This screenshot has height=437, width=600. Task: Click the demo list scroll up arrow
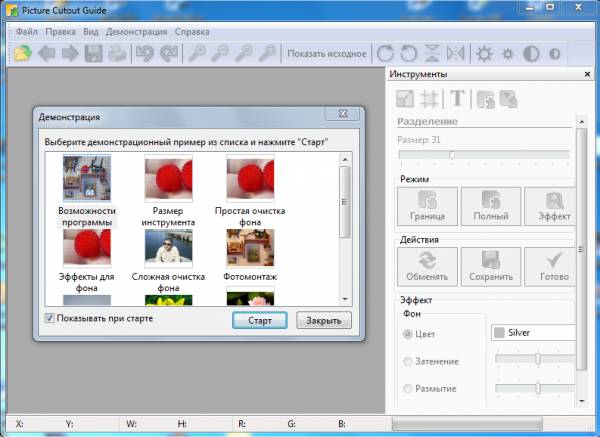[345, 159]
